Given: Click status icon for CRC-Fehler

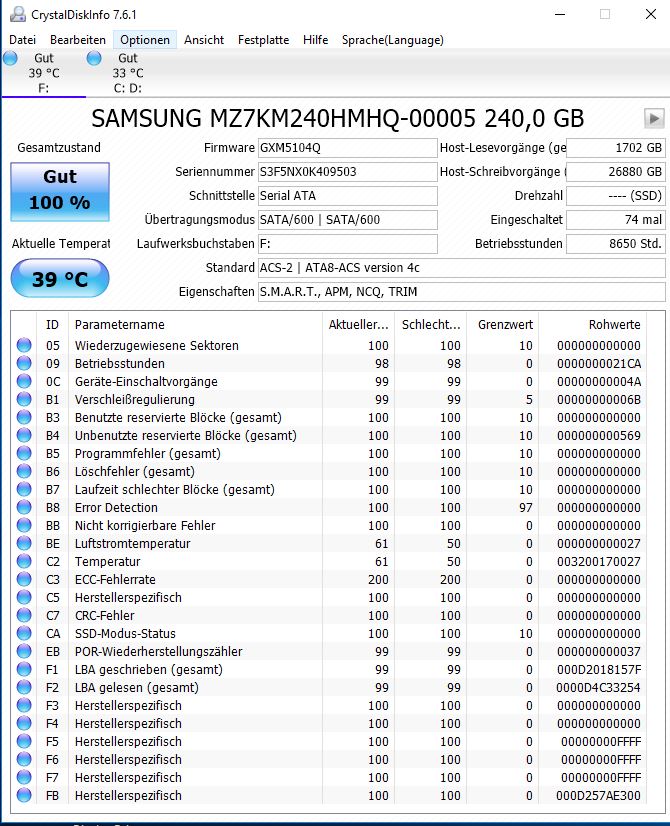Looking at the screenshot, I should [24, 615].
